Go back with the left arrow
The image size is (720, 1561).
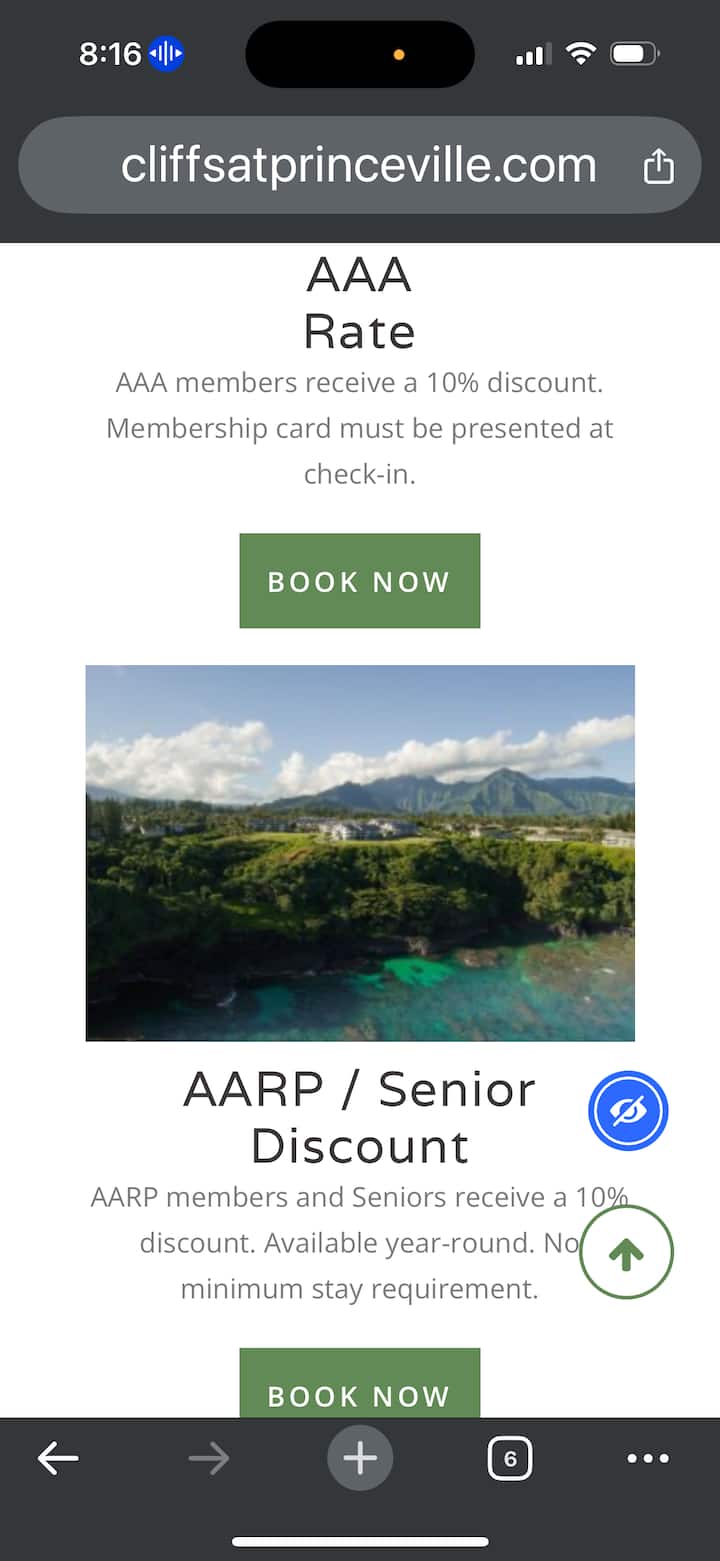58,1459
